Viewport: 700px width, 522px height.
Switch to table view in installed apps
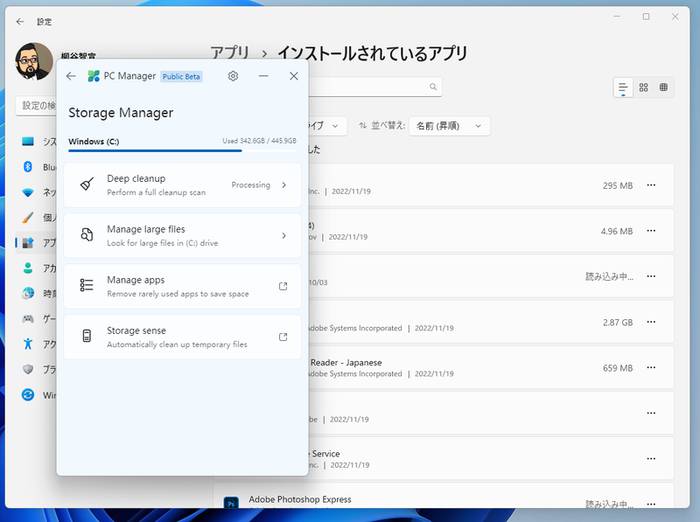(663, 88)
